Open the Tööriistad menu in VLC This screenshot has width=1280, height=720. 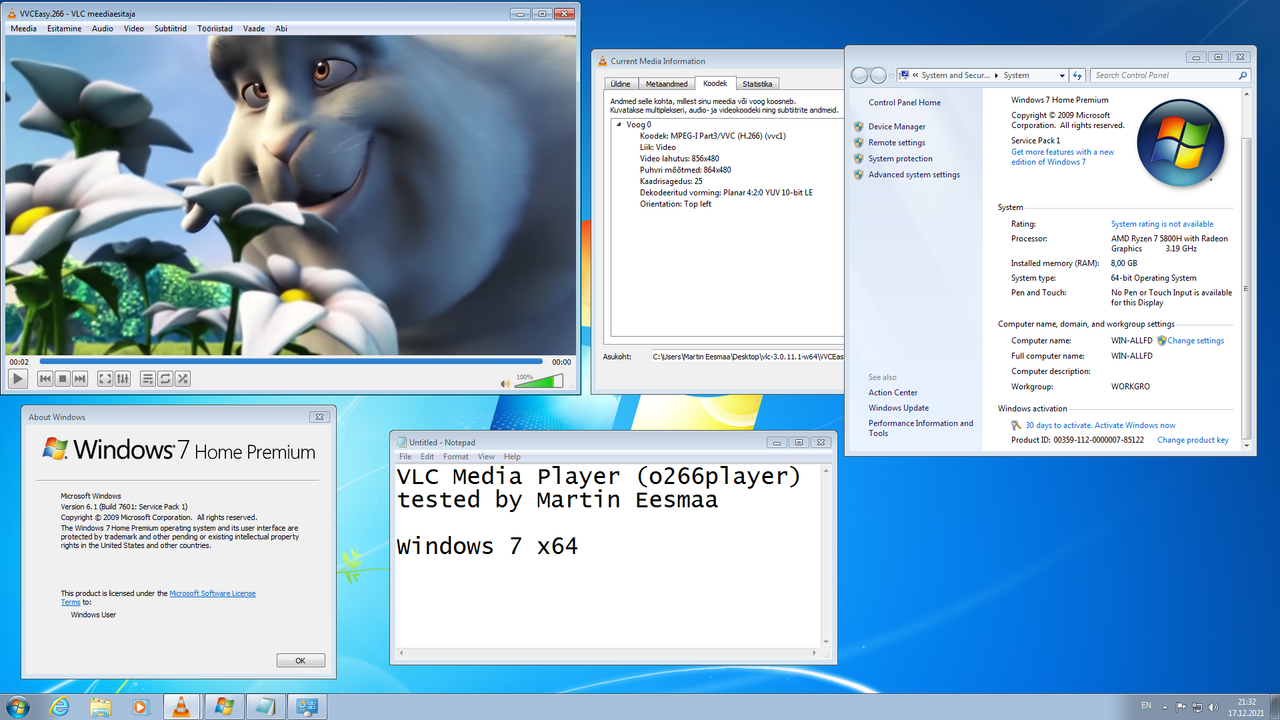[215, 28]
